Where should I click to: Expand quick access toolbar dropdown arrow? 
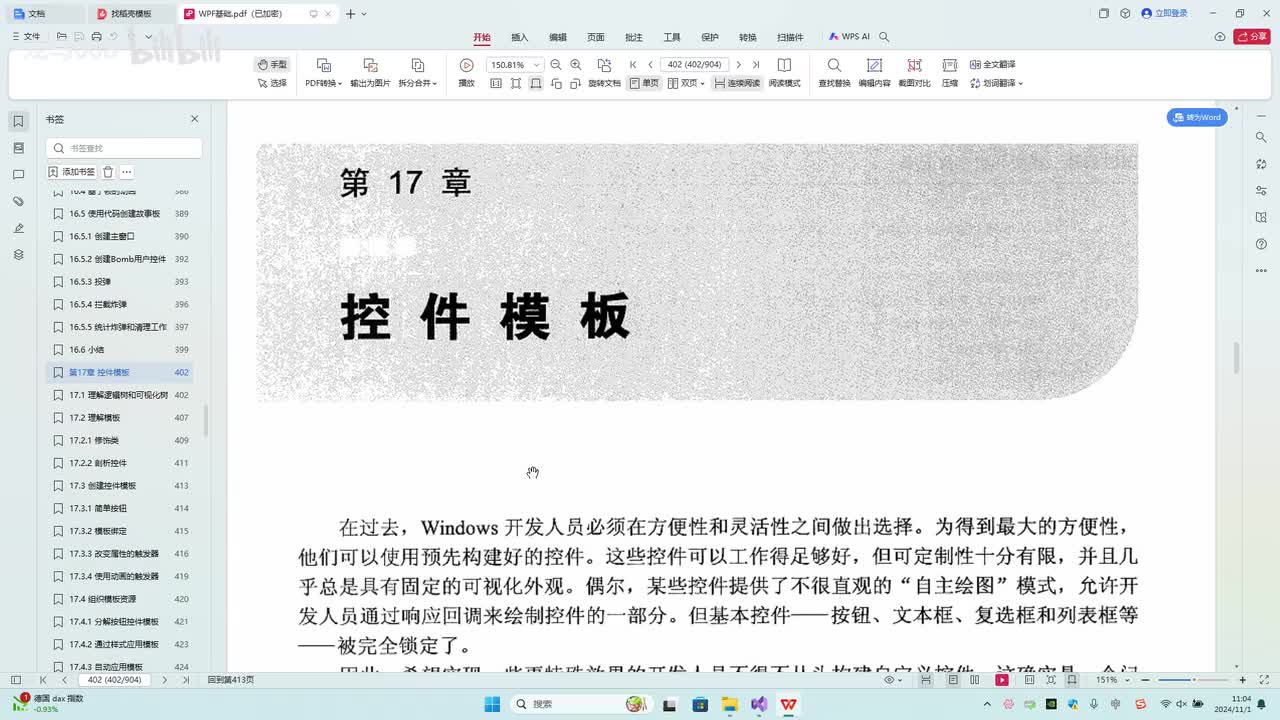[x=149, y=36]
